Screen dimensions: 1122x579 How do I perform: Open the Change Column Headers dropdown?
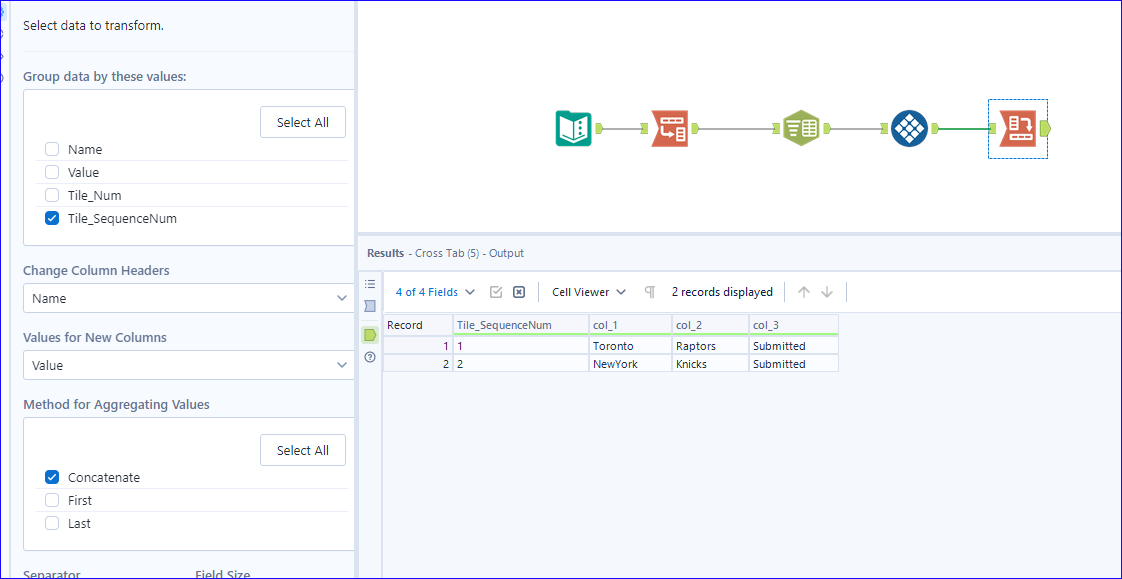point(188,299)
